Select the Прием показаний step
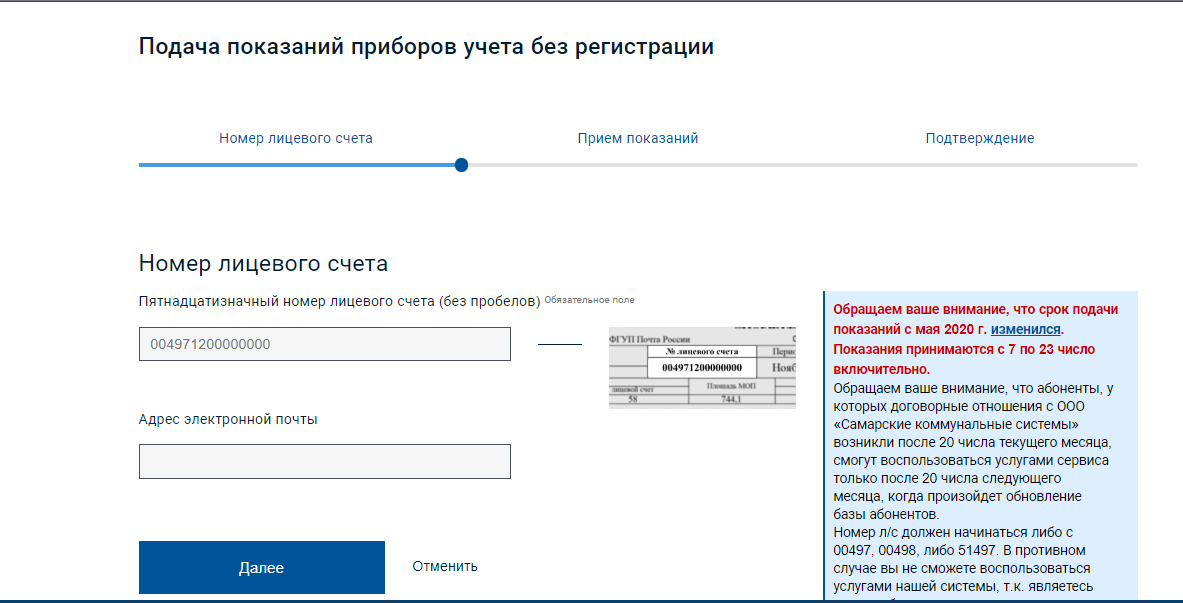The height and width of the screenshot is (603, 1183). pyautogui.click(x=638, y=139)
